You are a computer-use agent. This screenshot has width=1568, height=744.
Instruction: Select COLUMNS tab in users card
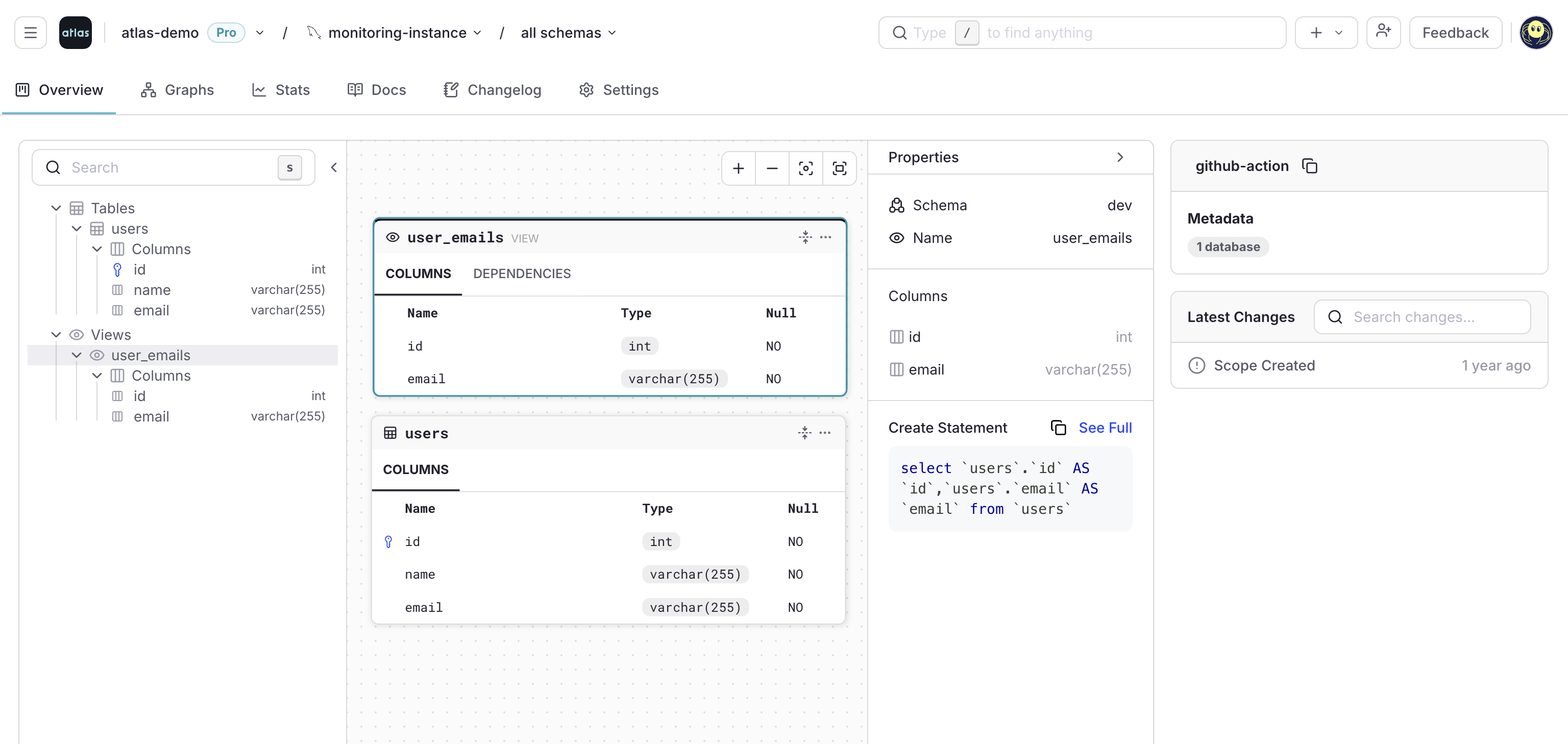(x=416, y=469)
